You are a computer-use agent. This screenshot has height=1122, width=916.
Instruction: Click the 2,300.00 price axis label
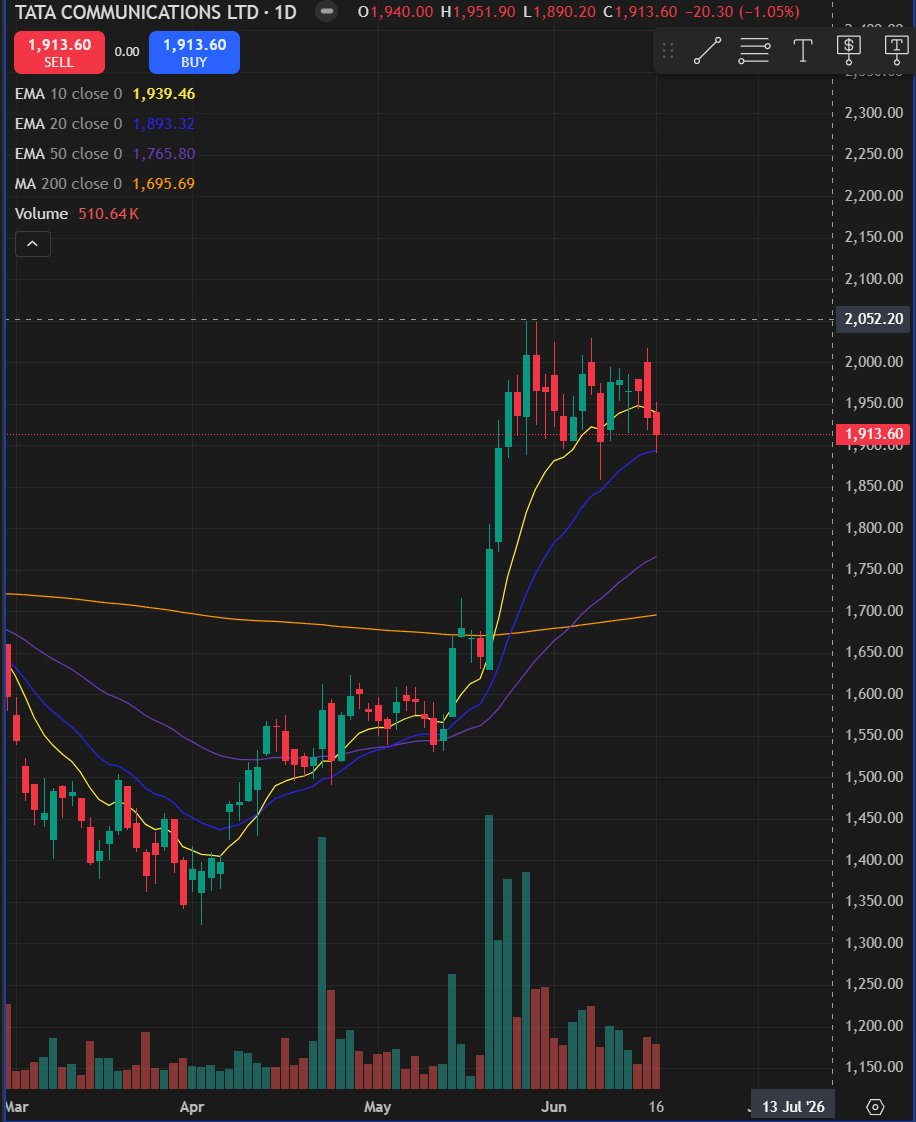874,112
